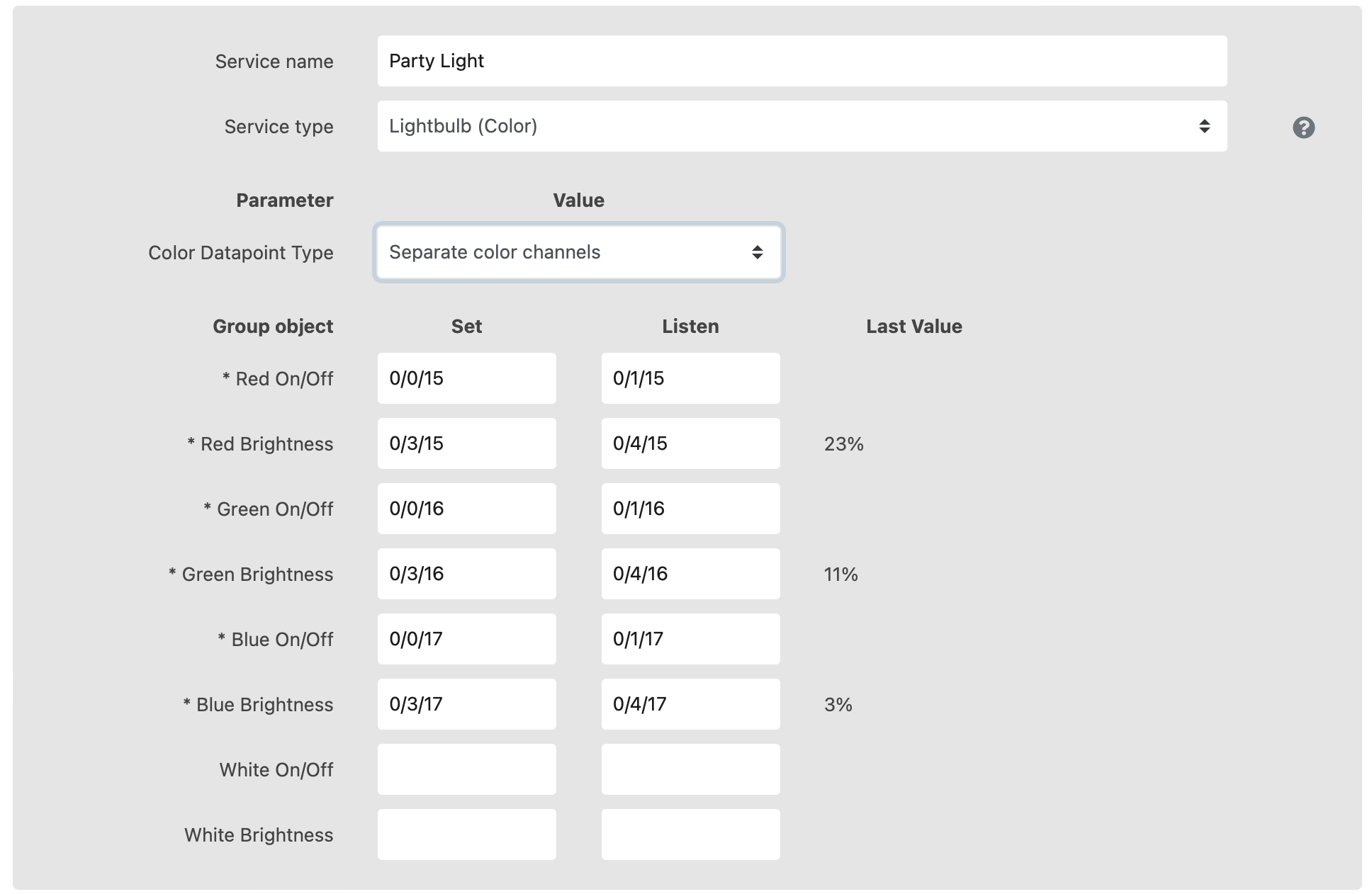The width and height of the screenshot is (1372, 894).
Task: Open Color Datapoint Type dropdown
Action: point(578,252)
